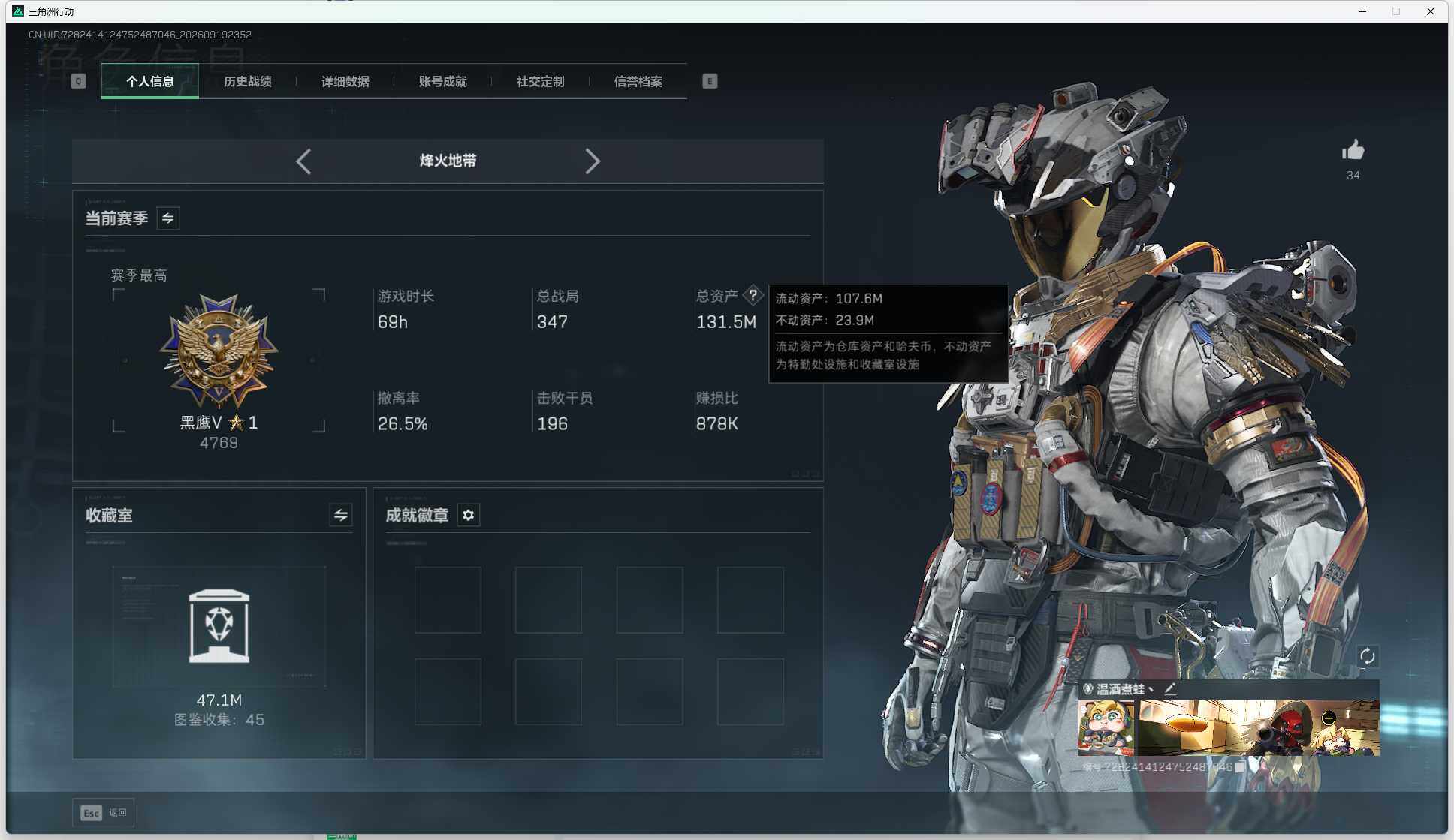1454x840 pixels.
Task: Go to previous game mode with left chevron
Action: (303, 161)
